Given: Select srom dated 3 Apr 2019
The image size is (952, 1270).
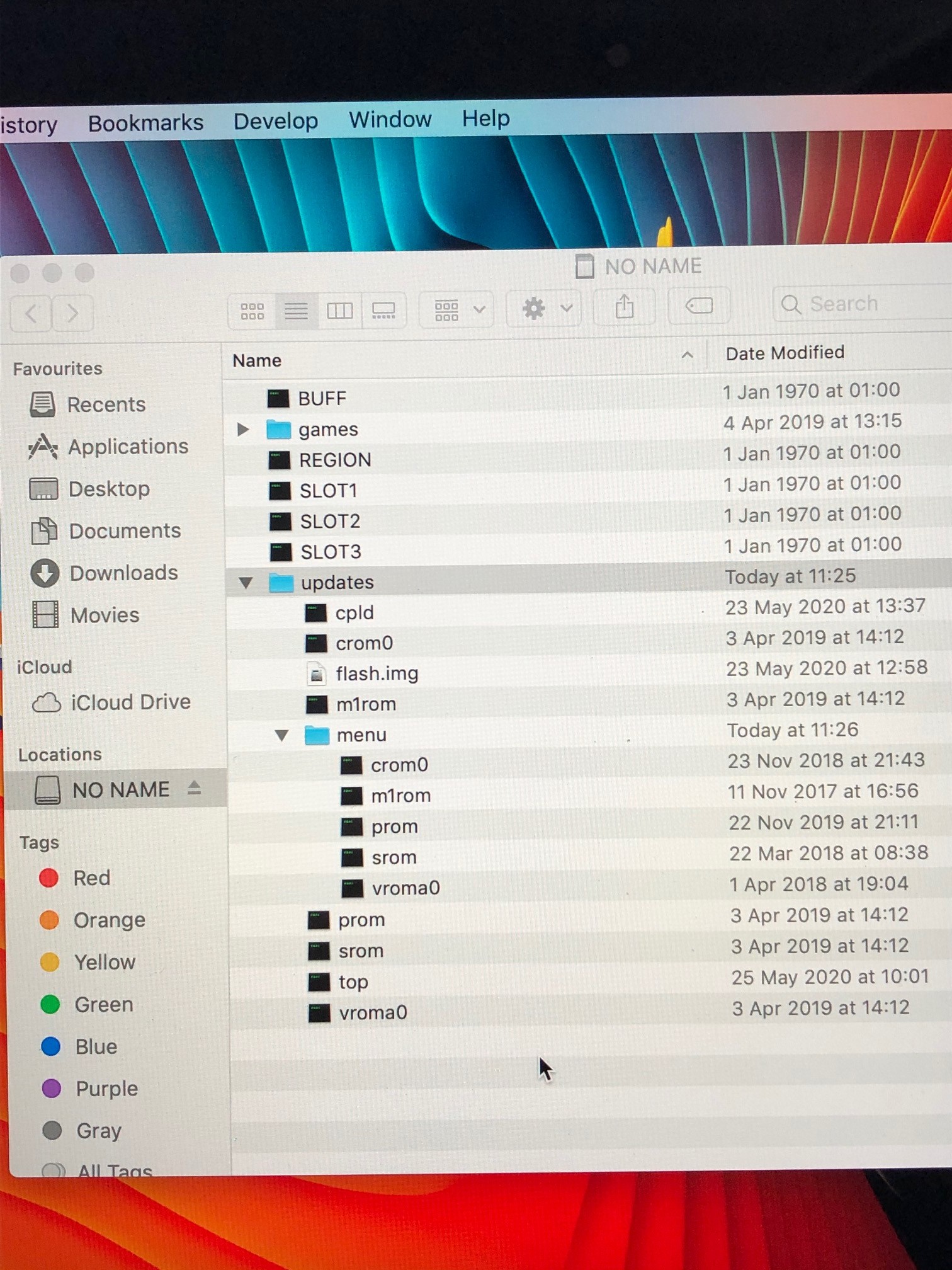Looking at the screenshot, I should [590, 949].
